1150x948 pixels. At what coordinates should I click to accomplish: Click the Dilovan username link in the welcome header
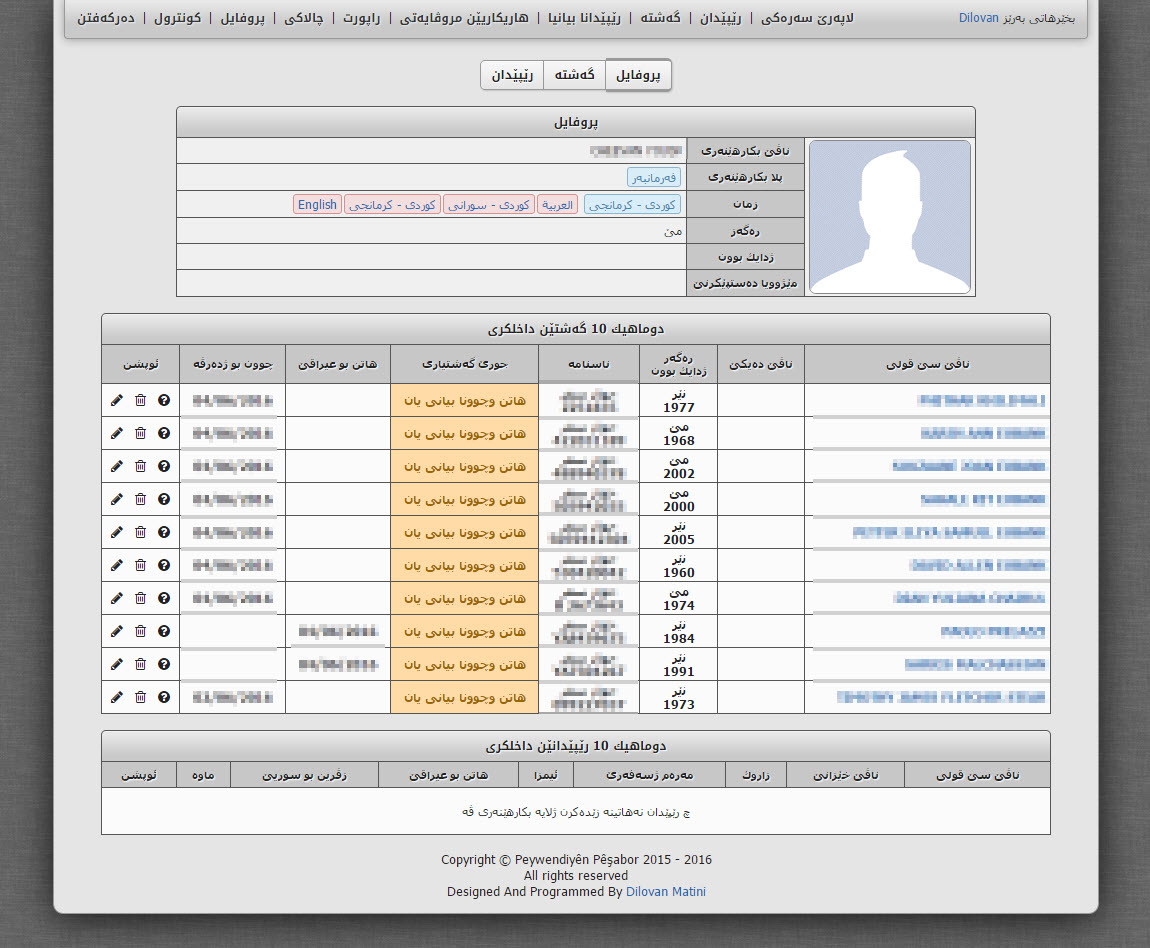click(978, 18)
